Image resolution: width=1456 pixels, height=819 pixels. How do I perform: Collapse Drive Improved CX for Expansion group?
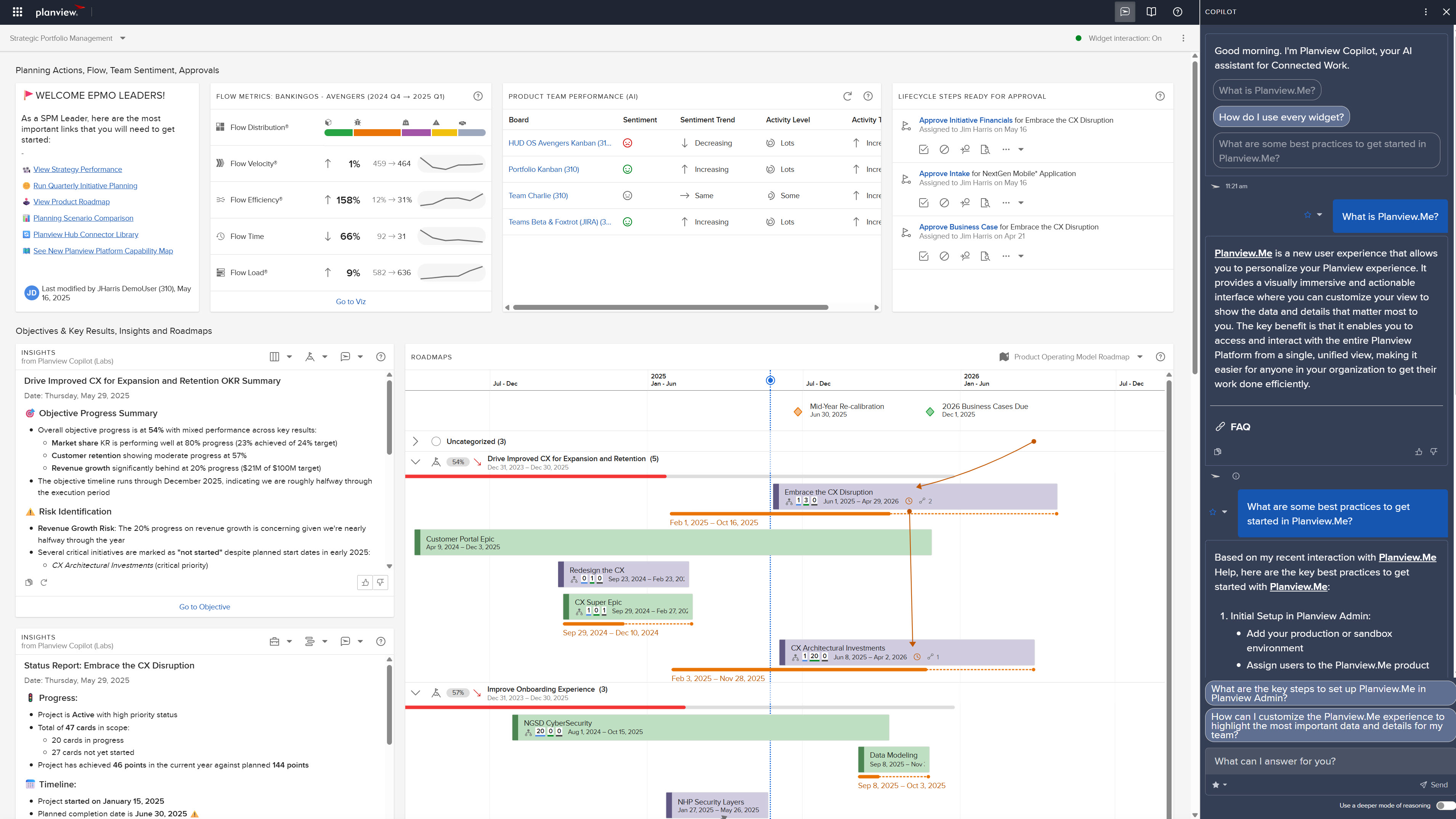pos(416,462)
